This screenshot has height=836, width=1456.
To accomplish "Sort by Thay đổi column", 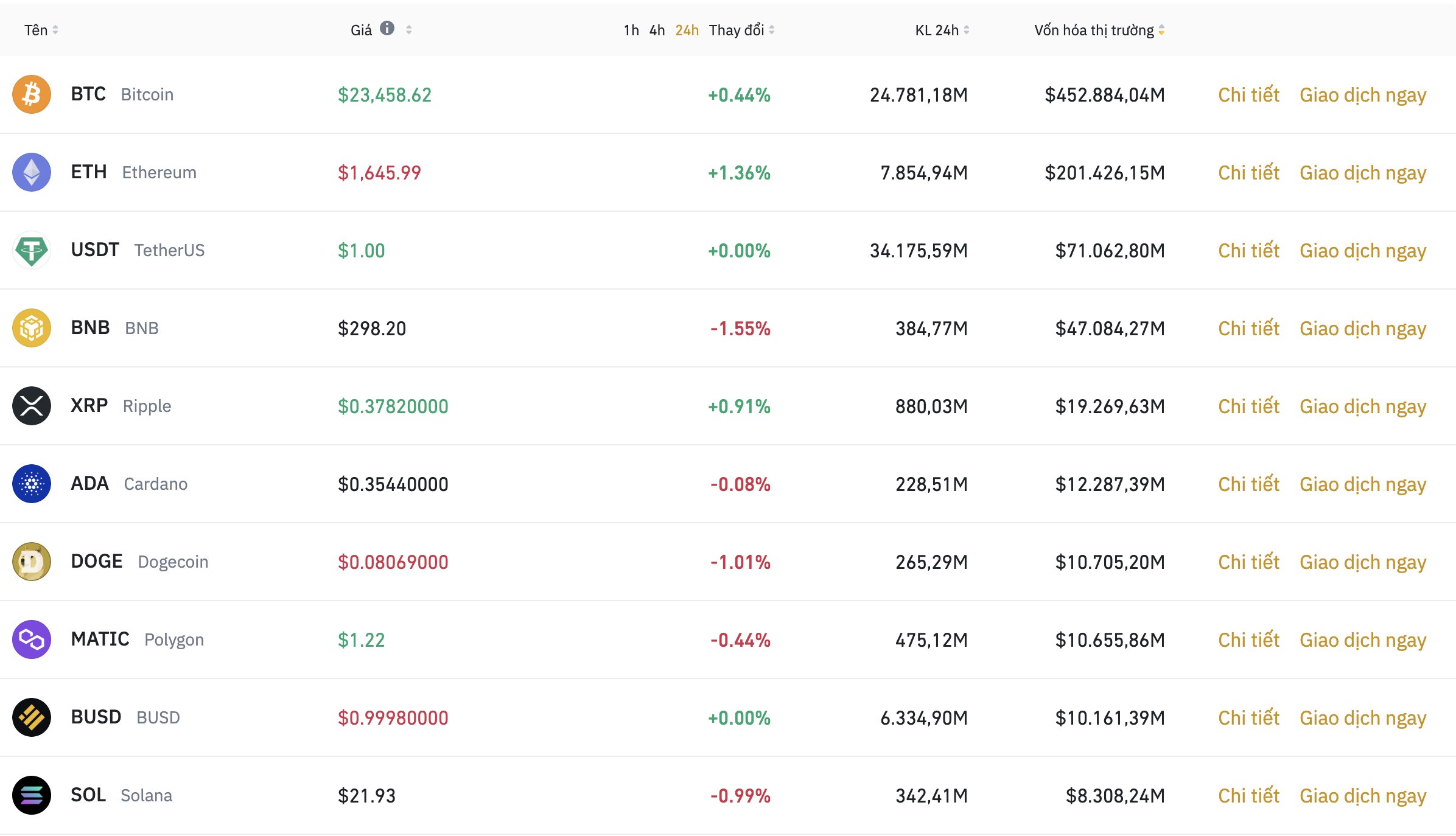I will pyautogui.click(x=741, y=30).
